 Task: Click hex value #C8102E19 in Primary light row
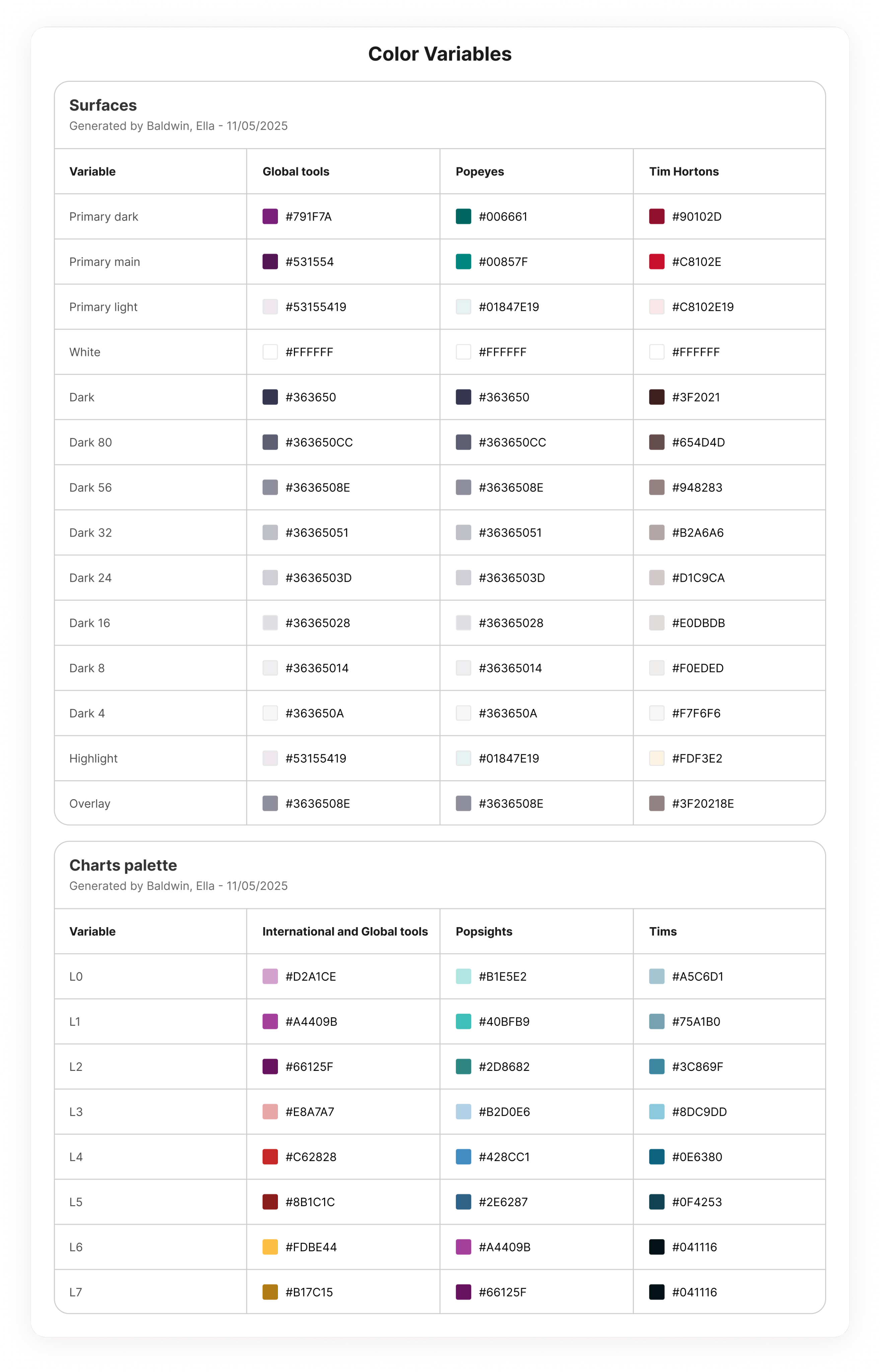702,307
